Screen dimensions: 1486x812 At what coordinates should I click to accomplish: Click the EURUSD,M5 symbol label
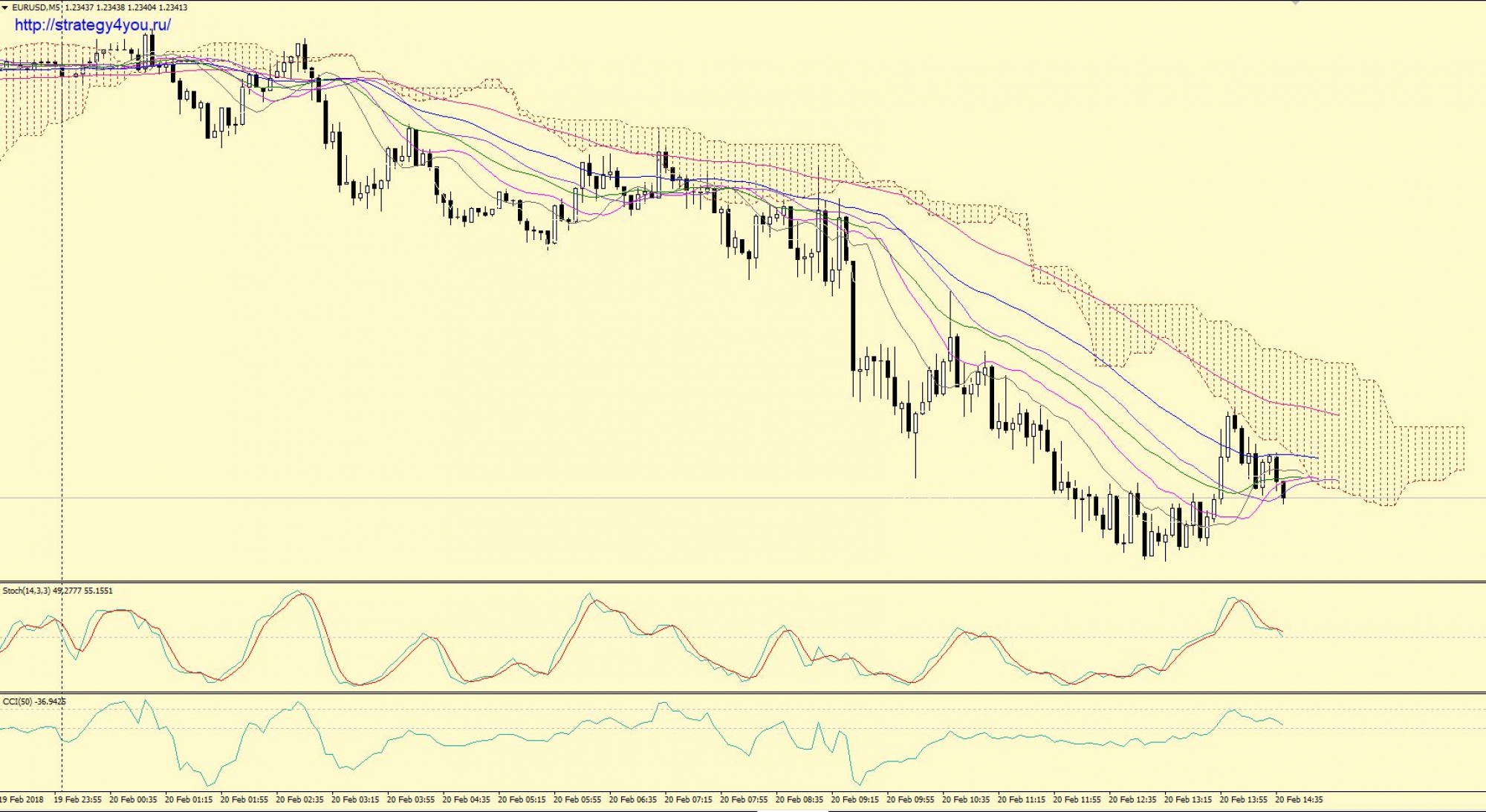(x=36, y=7)
